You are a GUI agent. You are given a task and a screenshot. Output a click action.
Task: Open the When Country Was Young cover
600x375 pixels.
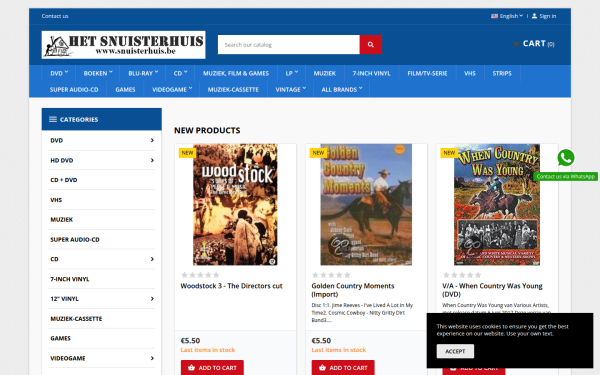click(497, 205)
